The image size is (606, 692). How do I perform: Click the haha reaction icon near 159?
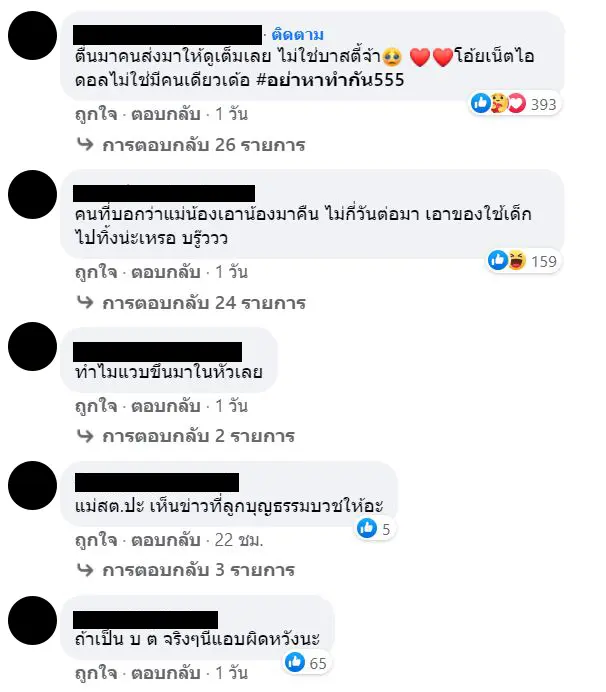coord(516,260)
